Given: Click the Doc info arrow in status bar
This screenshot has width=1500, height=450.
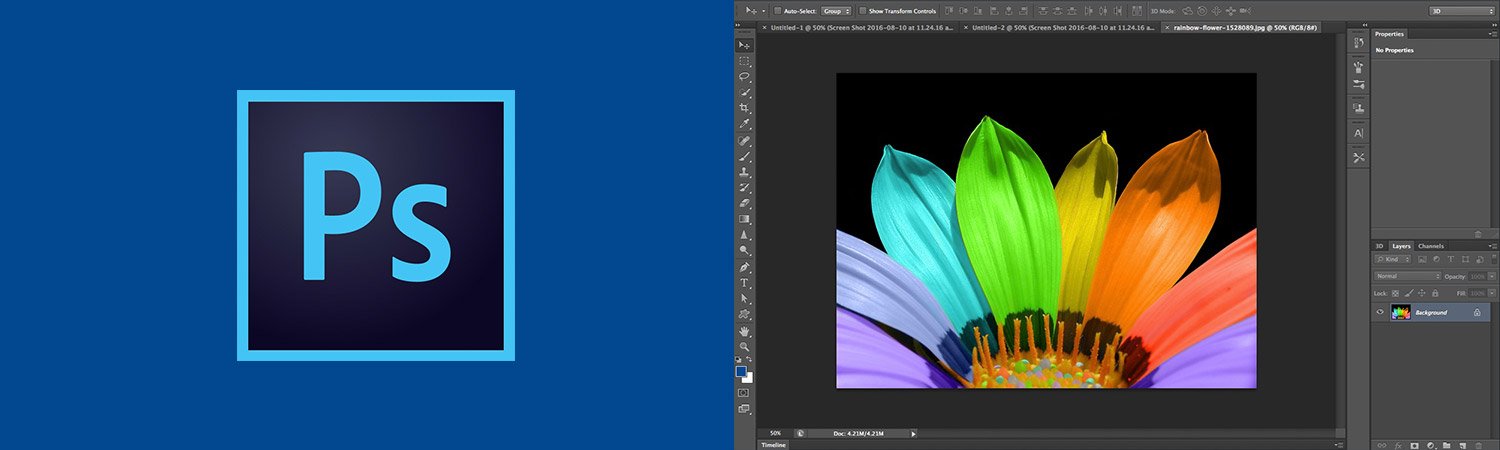Looking at the screenshot, I should click(x=912, y=433).
